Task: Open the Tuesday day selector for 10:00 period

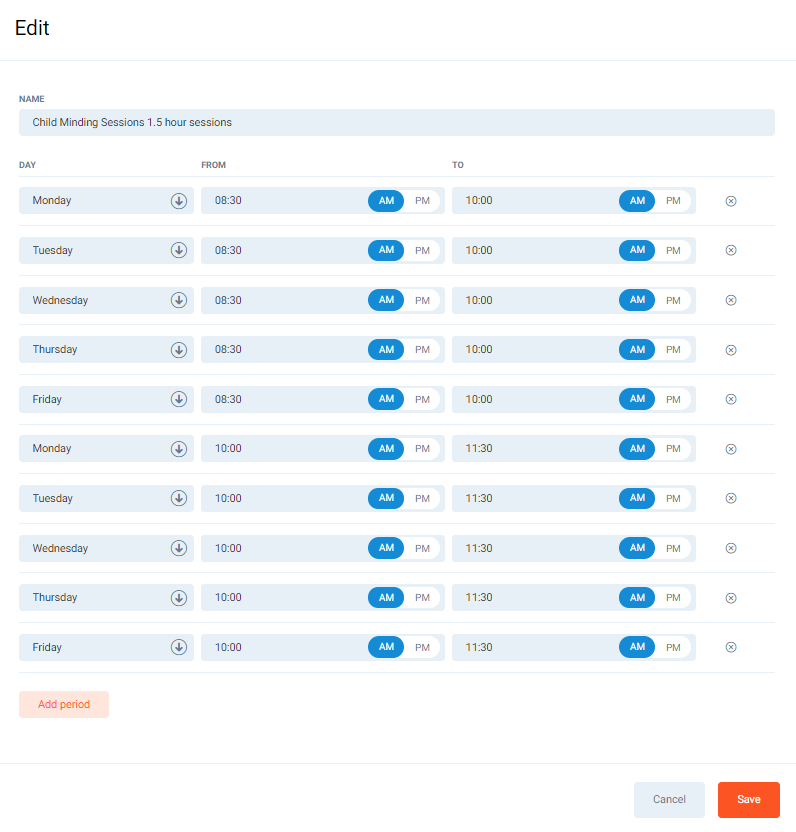Action: coord(179,498)
